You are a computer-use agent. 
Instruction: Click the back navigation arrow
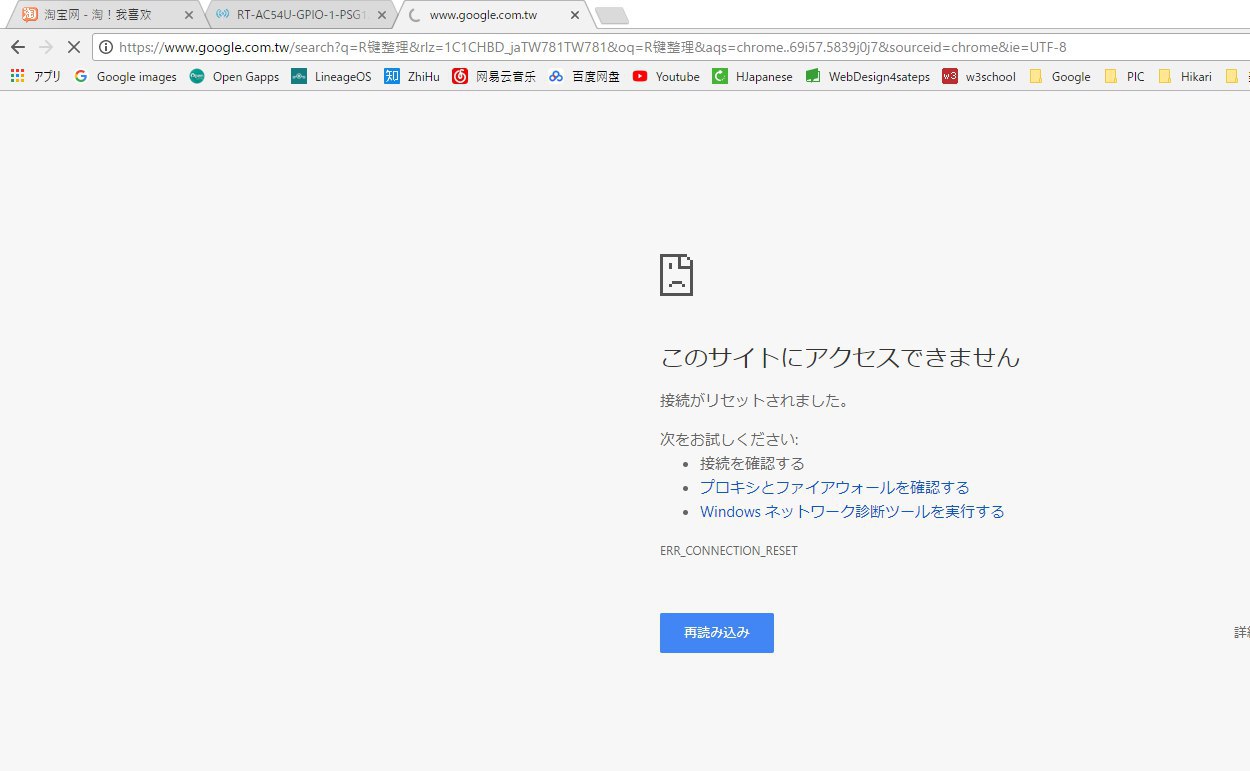(17, 47)
